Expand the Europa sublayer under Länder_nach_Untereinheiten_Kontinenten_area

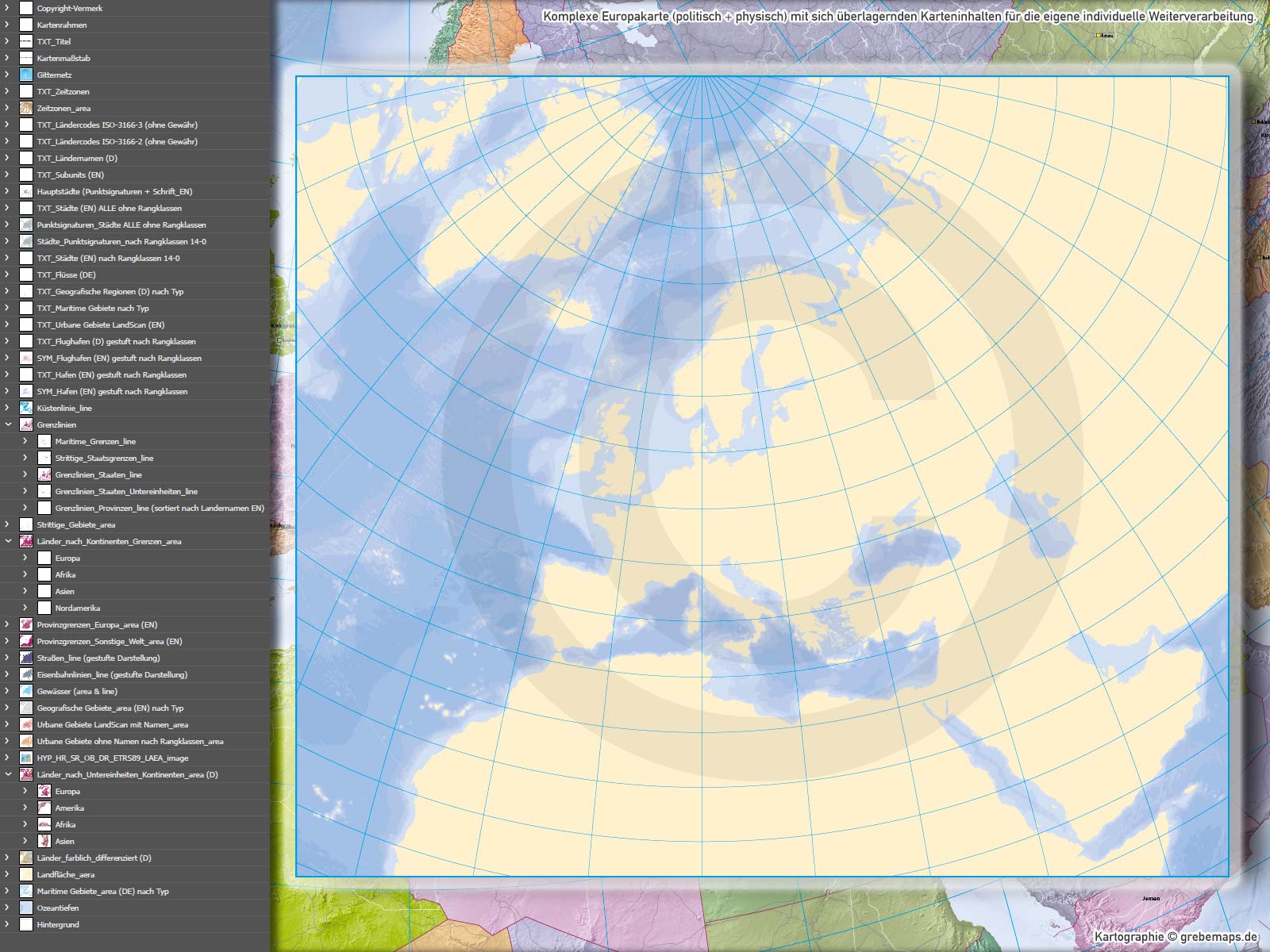[x=25, y=791]
